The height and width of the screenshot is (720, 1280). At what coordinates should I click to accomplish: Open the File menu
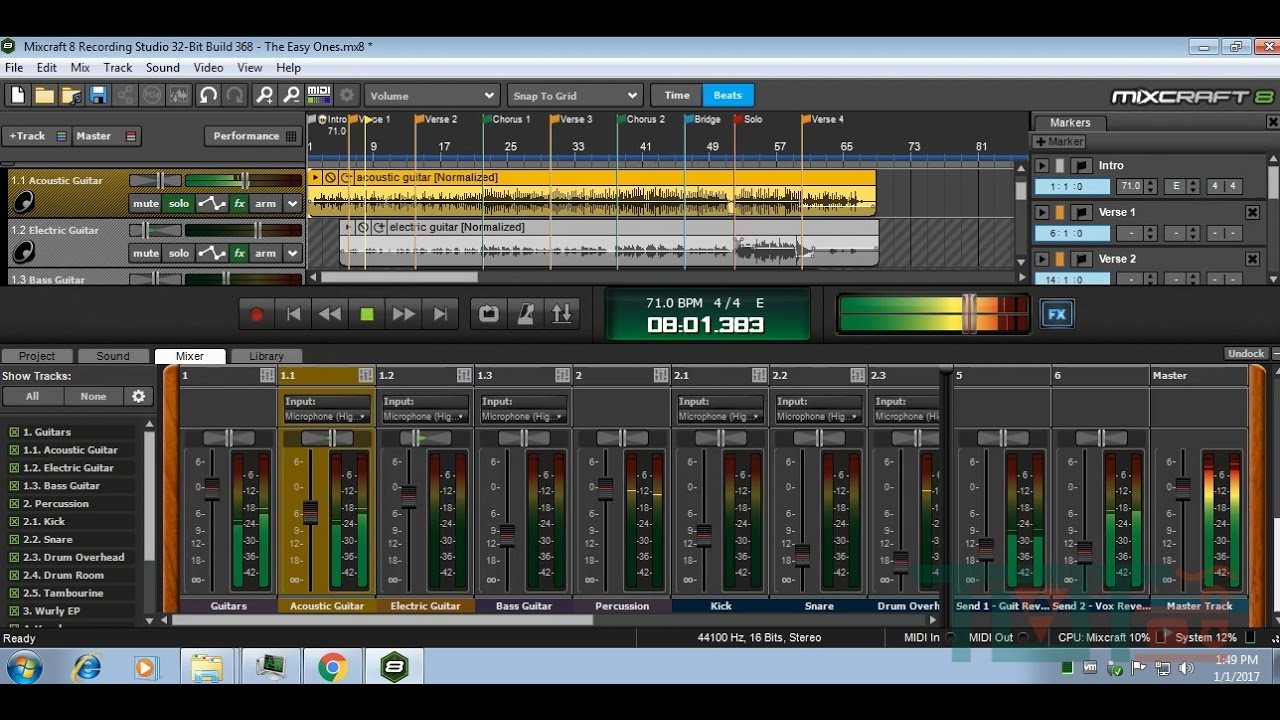14,68
